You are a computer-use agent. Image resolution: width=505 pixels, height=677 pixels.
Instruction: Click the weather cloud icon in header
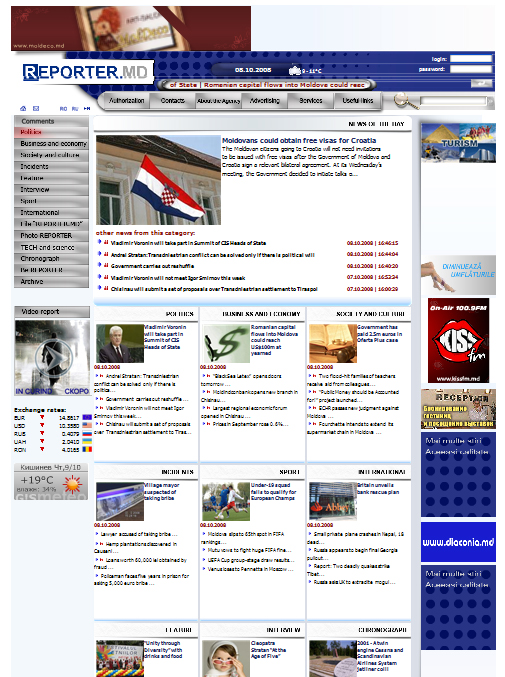pyautogui.click(x=295, y=70)
